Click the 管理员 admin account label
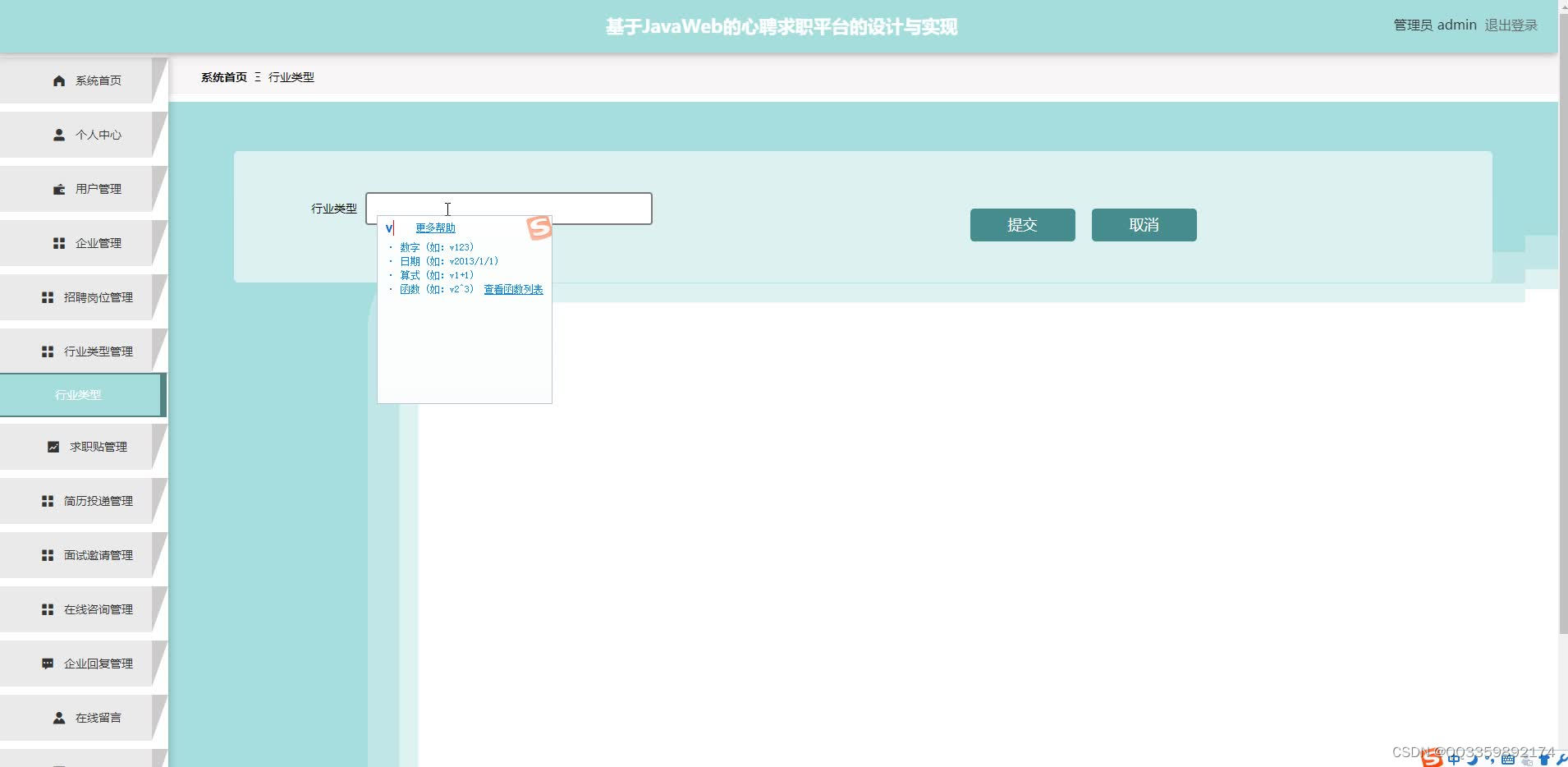Viewport: 1568px width, 767px height. coord(1435,25)
